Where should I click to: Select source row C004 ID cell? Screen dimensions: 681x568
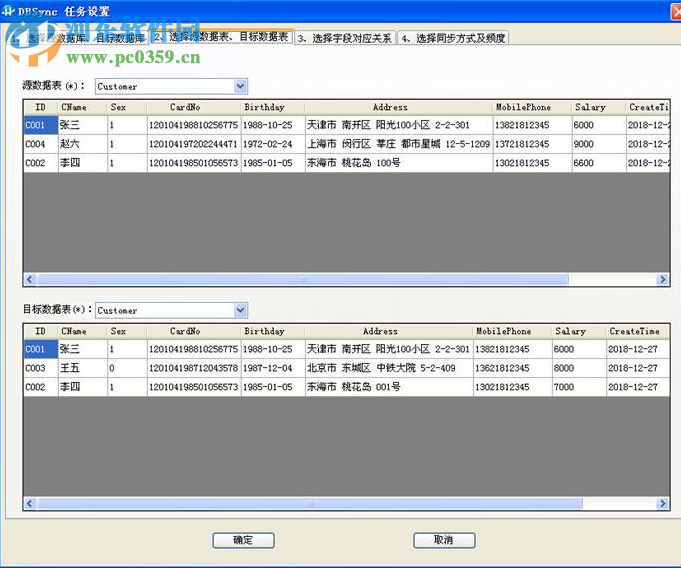pyautogui.click(x=41, y=144)
